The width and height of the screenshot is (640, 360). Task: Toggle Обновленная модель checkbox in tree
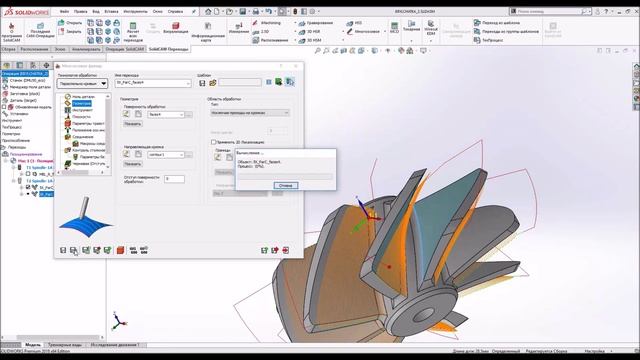coord(4,107)
